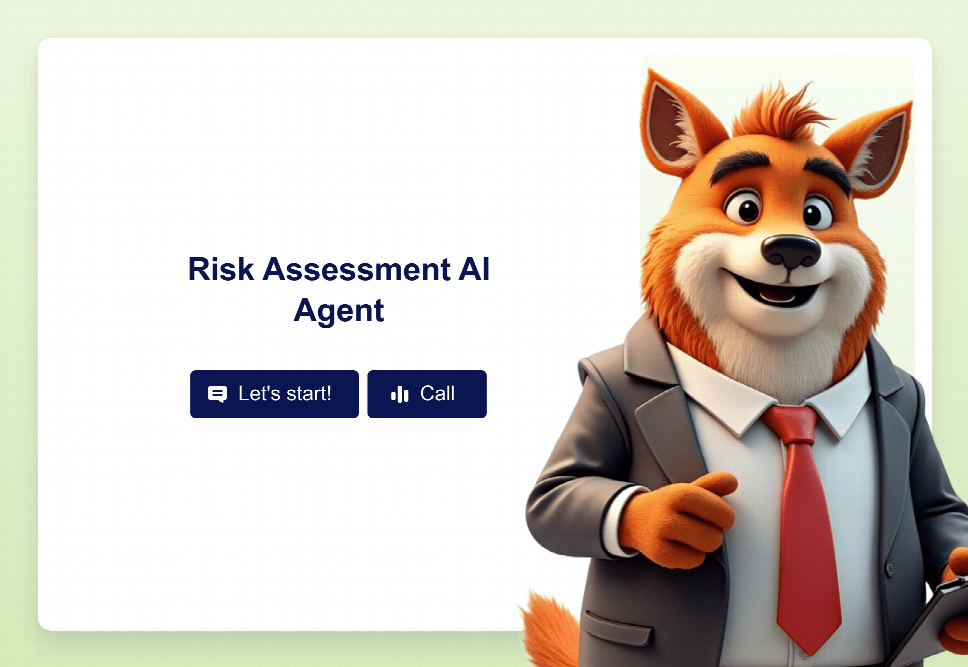Click the fox's right eye

pos(819,212)
